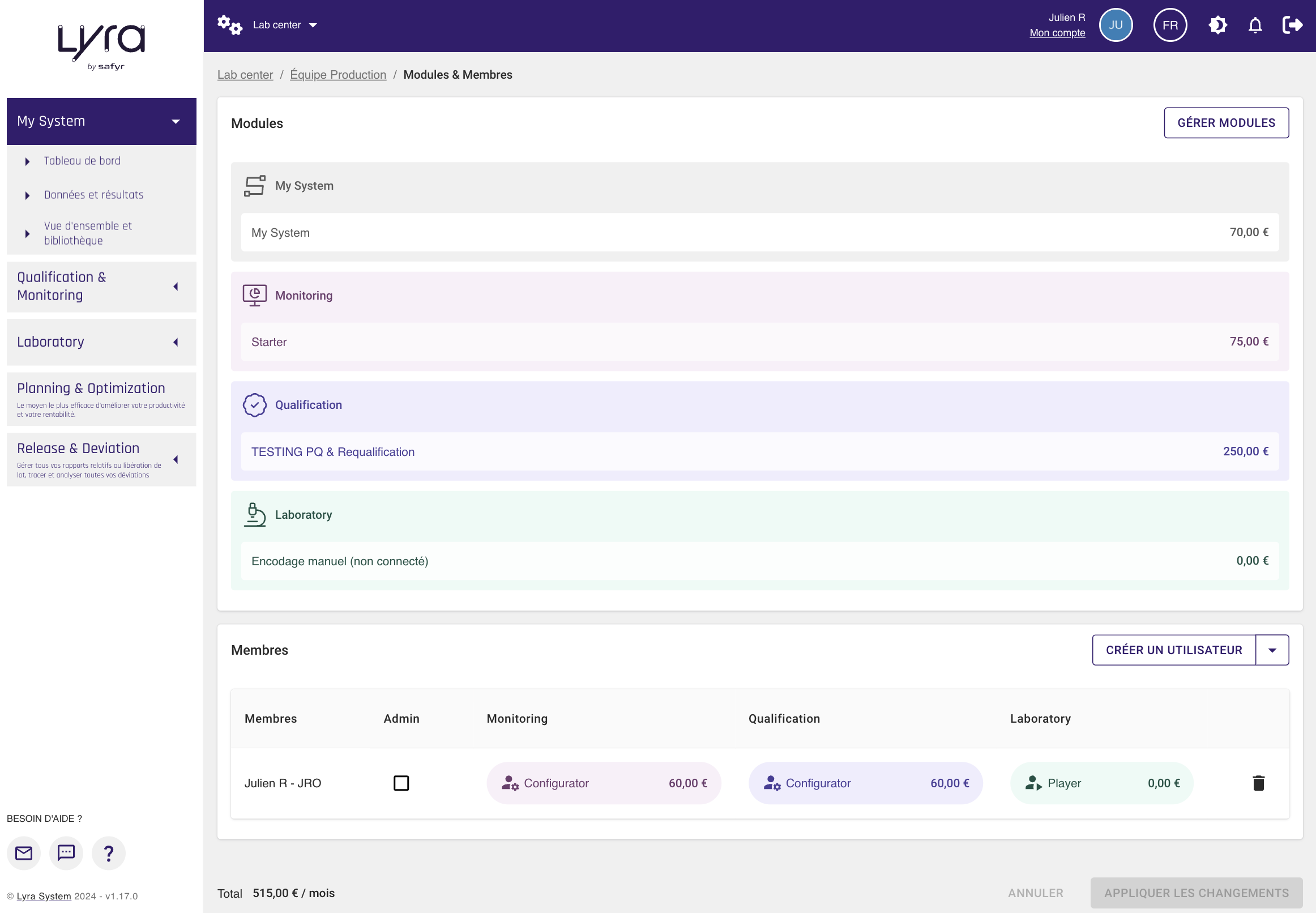Open the notifications bell
Image resolution: width=1316 pixels, height=913 pixels.
click(x=1255, y=25)
